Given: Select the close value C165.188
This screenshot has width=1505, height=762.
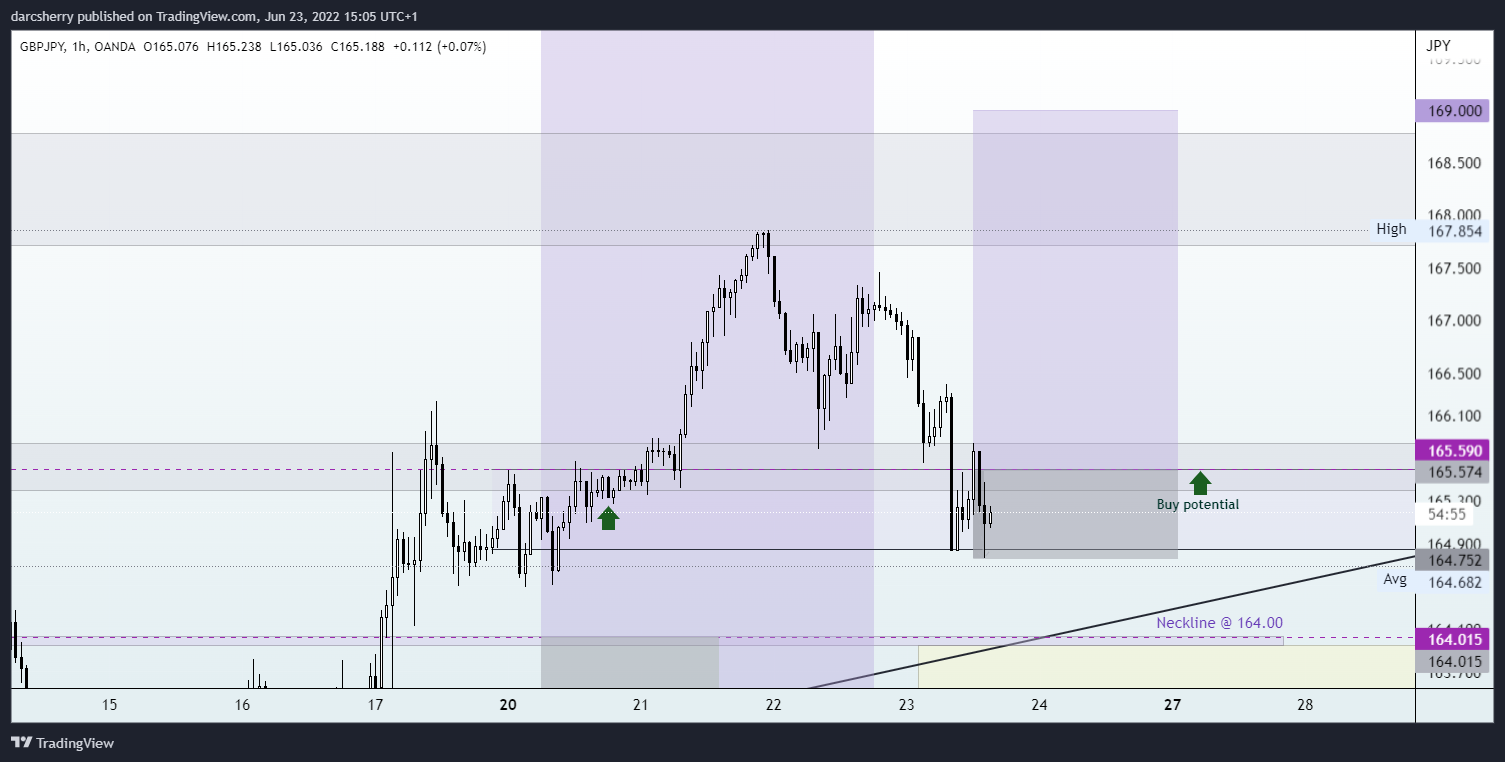Looking at the screenshot, I should pyautogui.click(x=359, y=46).
